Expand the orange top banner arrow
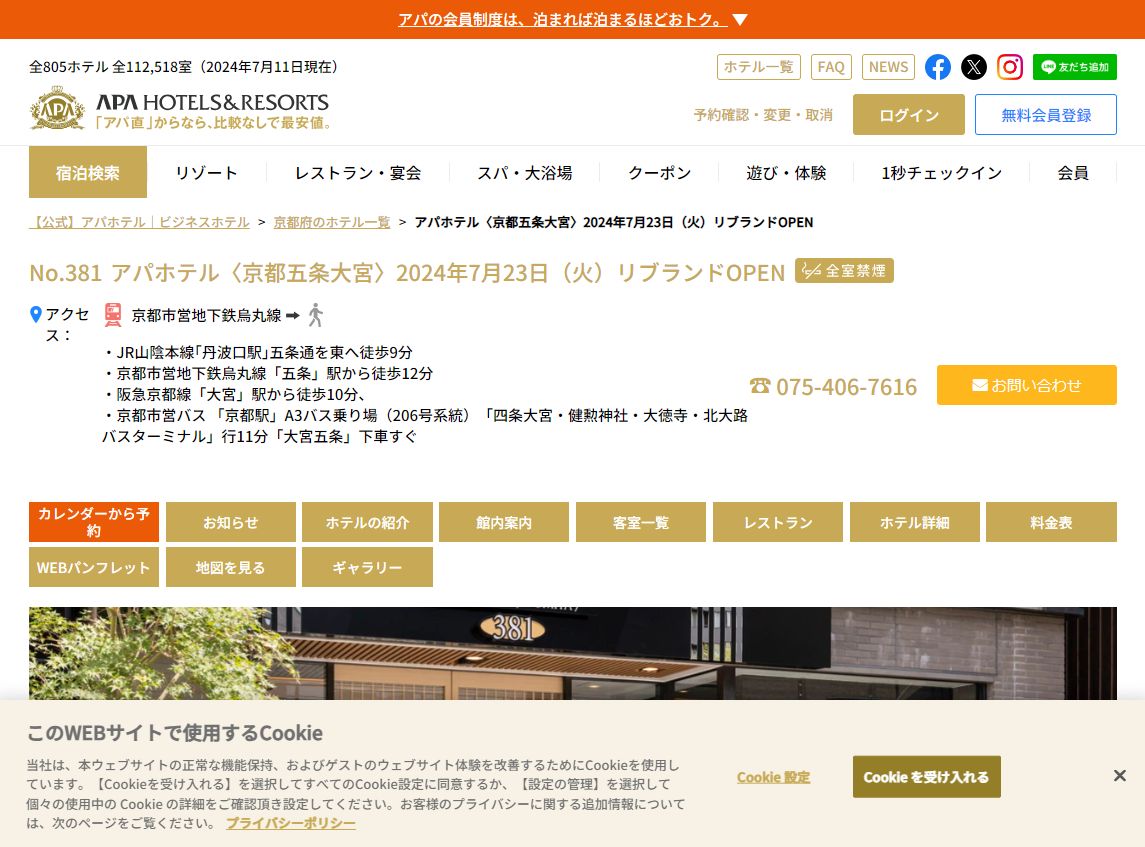Image resolution: width=1145 pixels, height=847 pixels. tap(740, 20)
